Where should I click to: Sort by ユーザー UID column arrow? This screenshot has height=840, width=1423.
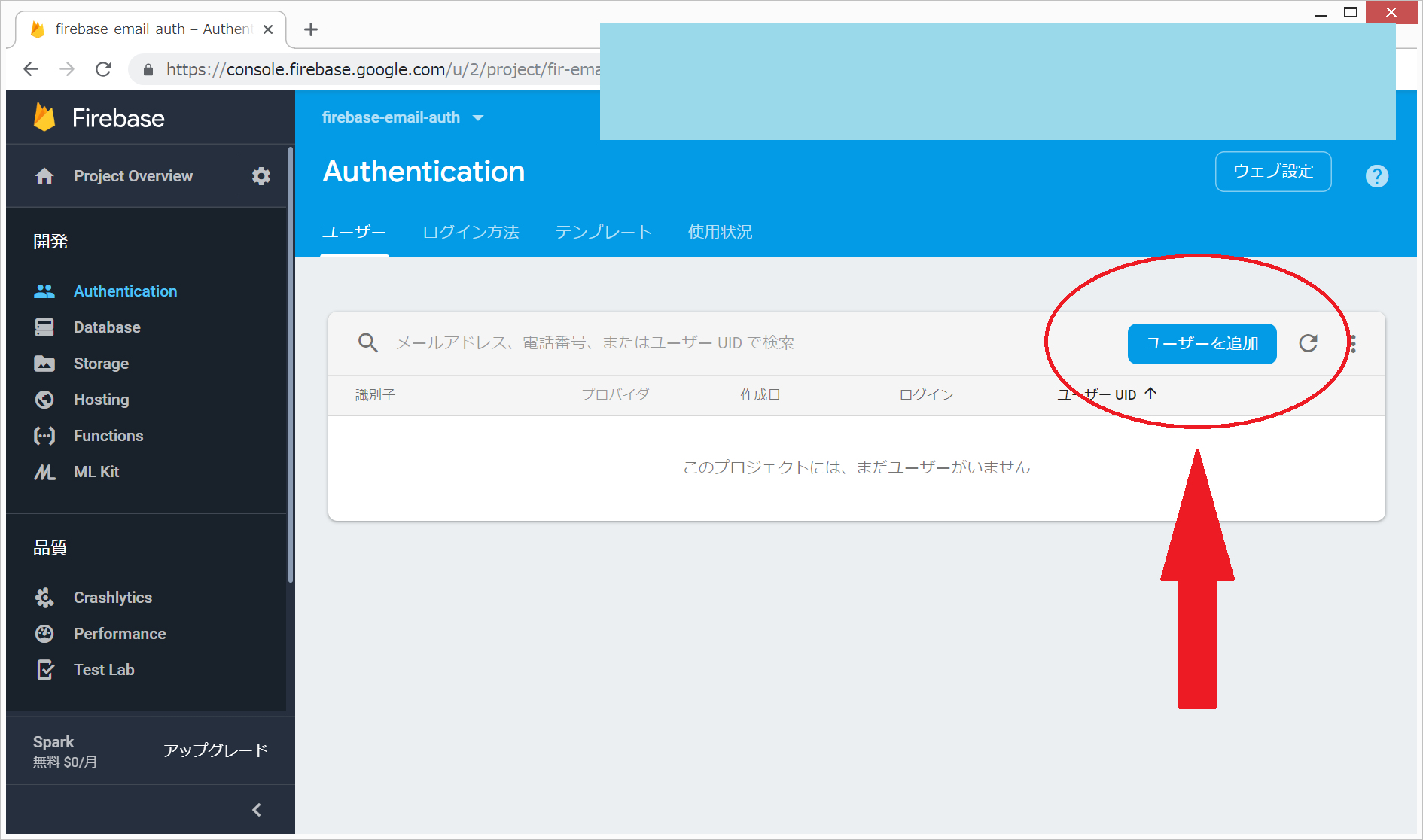tap(1150, 394)
